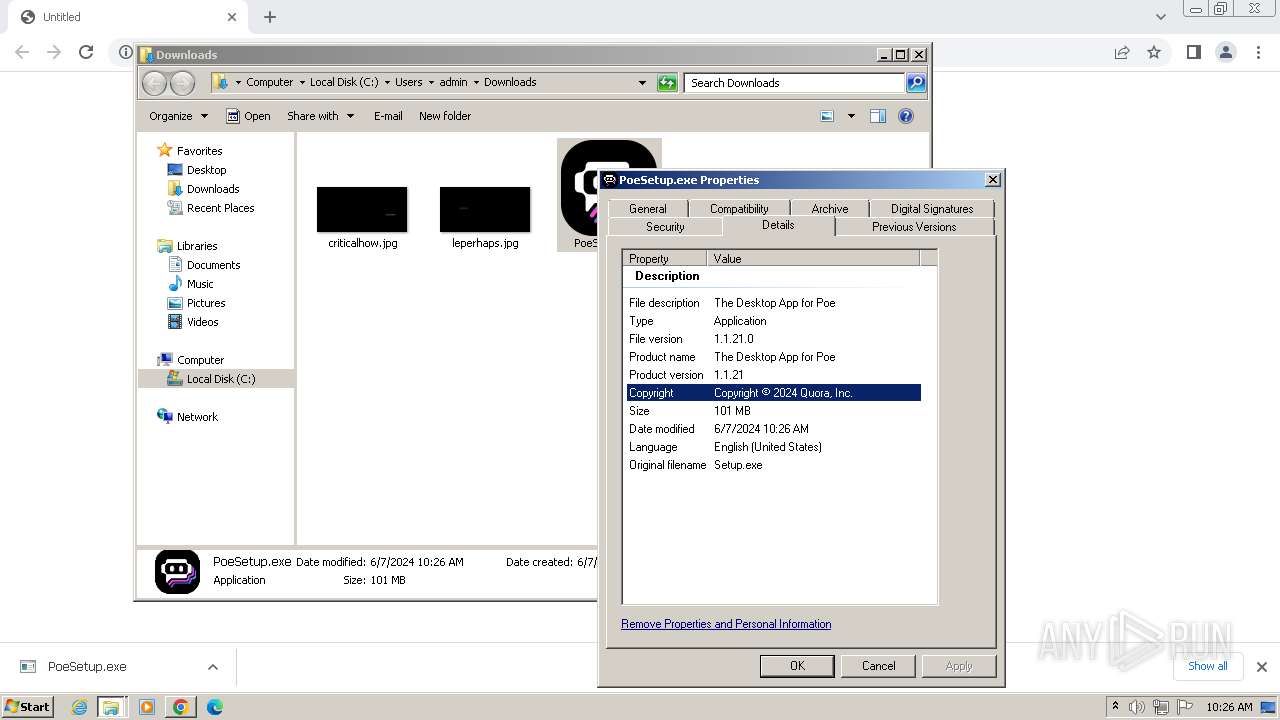Open the Chrome share icon
The width and height of the screenshot is (1280, 720).
click(x=1122, y=52)
